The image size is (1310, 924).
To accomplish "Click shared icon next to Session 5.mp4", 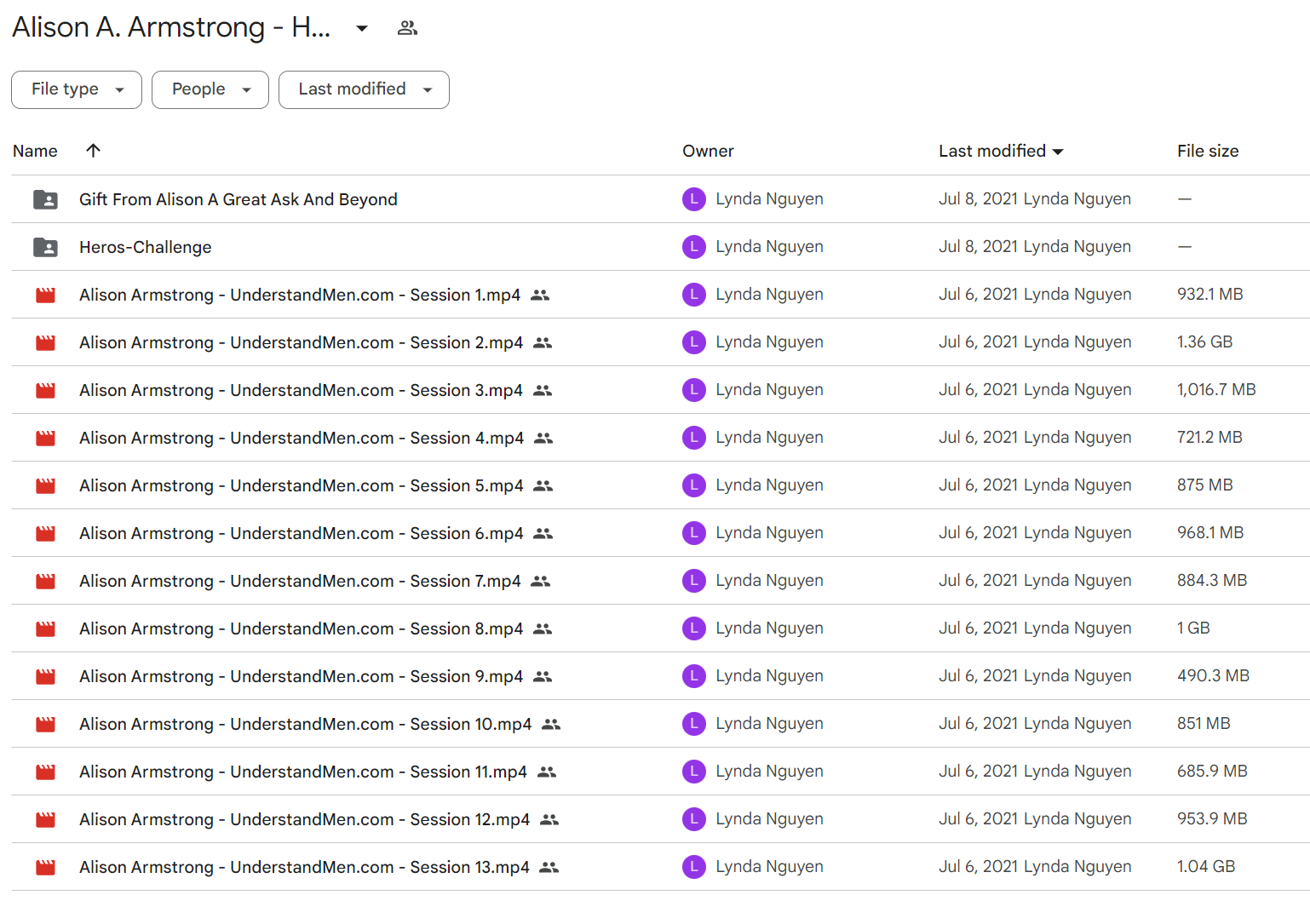I will (543, 485).
